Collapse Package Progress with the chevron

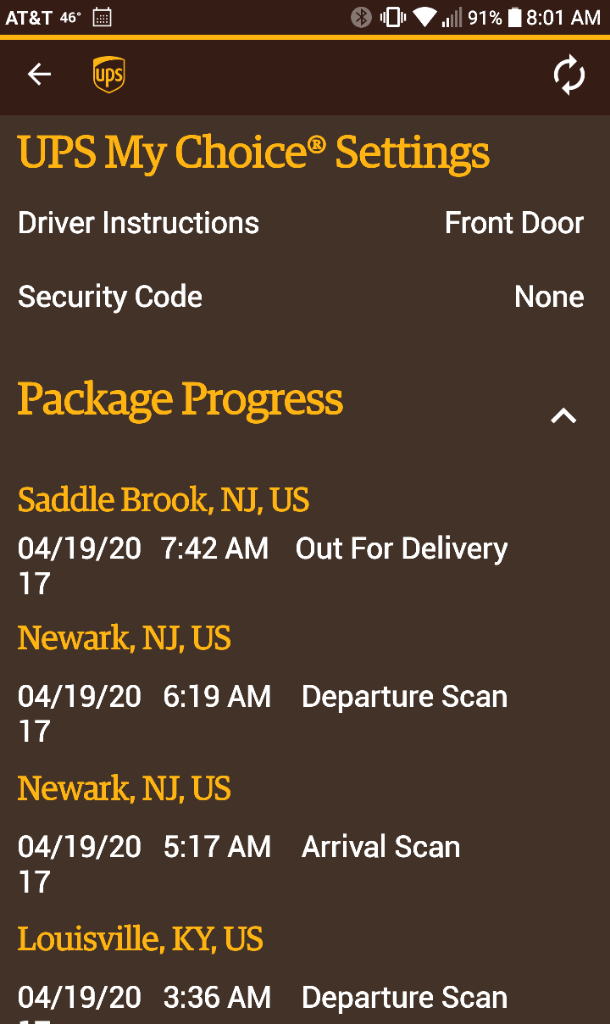[564, 416]
